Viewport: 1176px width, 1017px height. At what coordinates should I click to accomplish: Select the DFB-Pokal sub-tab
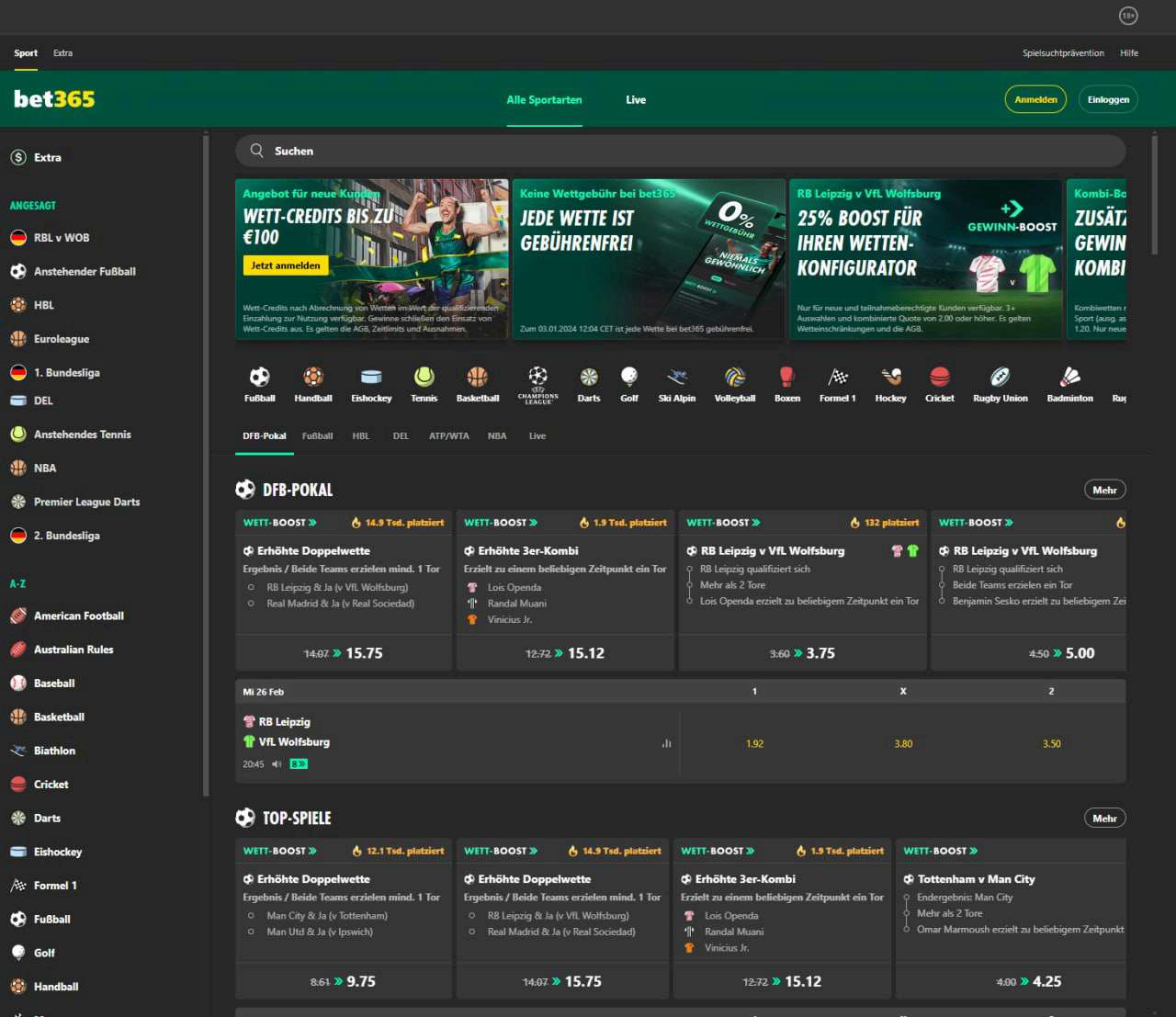265,436
